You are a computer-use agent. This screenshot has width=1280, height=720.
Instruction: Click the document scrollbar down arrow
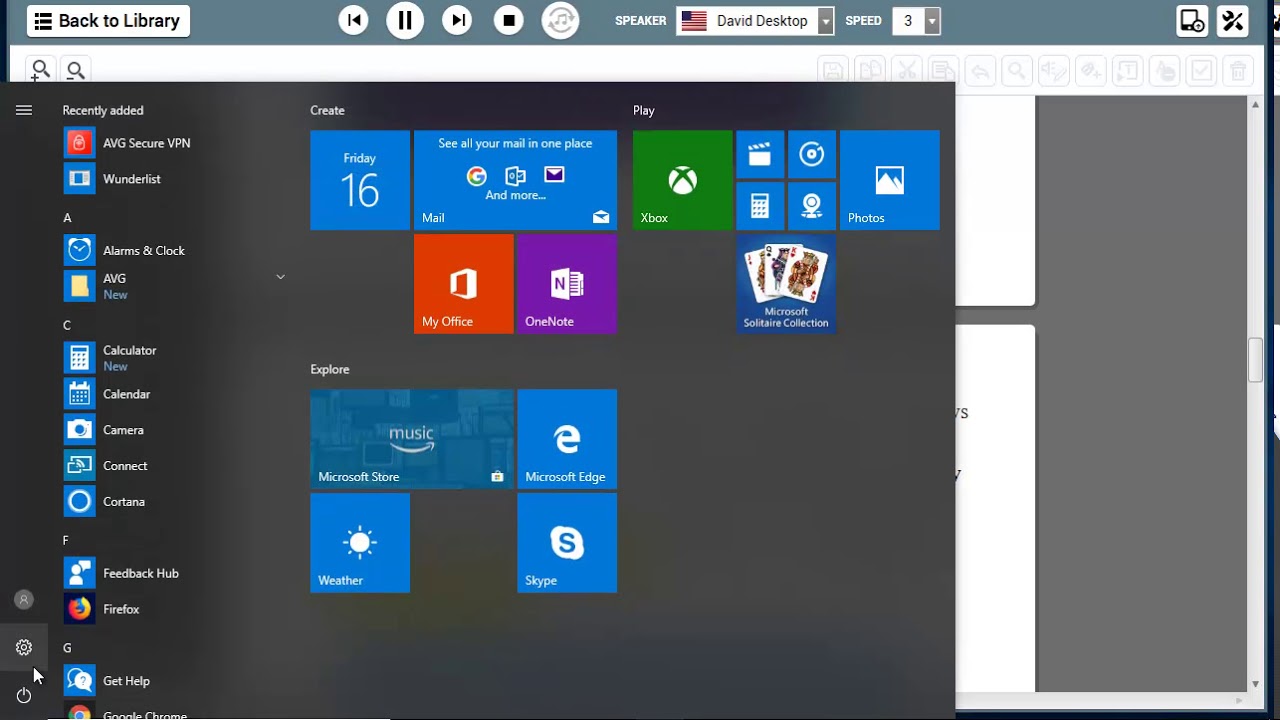(1256, 684)
